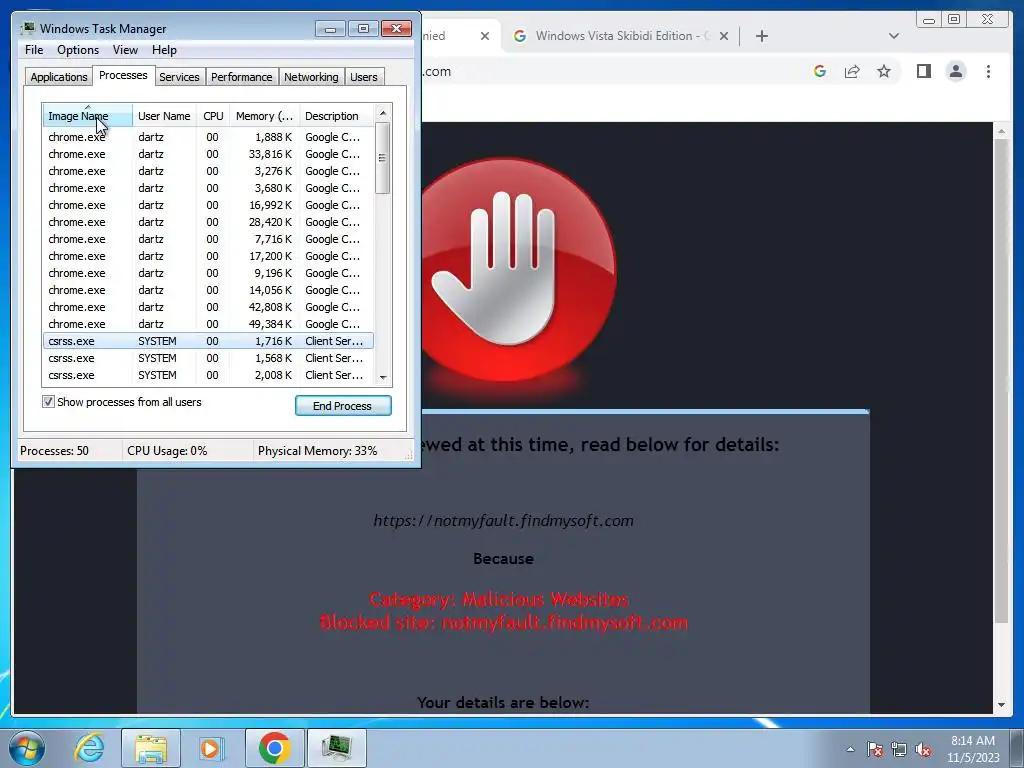Open new Chrome tab with plus
The image size is (1024, 768).
(x=761, y=36)
